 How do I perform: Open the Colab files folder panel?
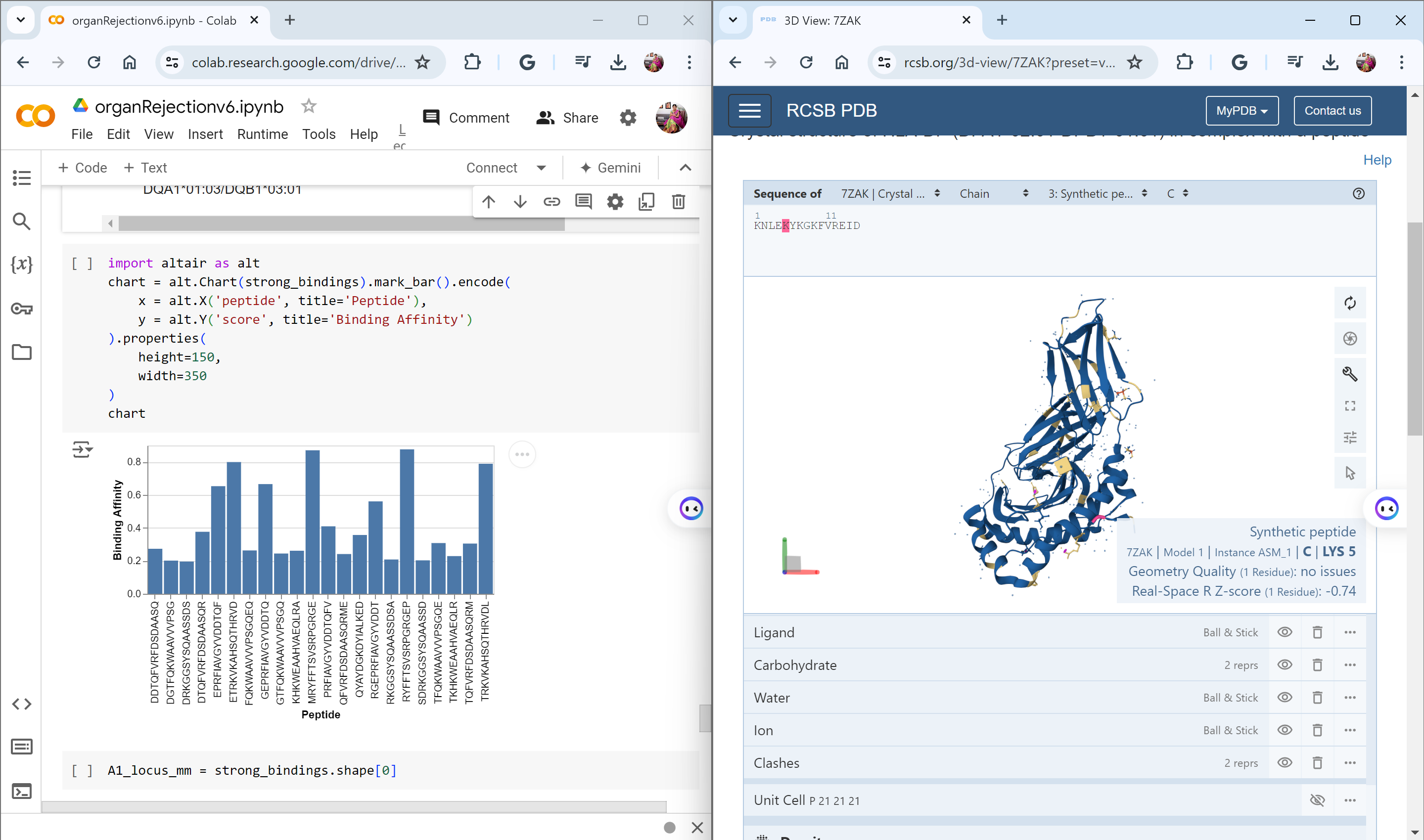coord(21,352)
